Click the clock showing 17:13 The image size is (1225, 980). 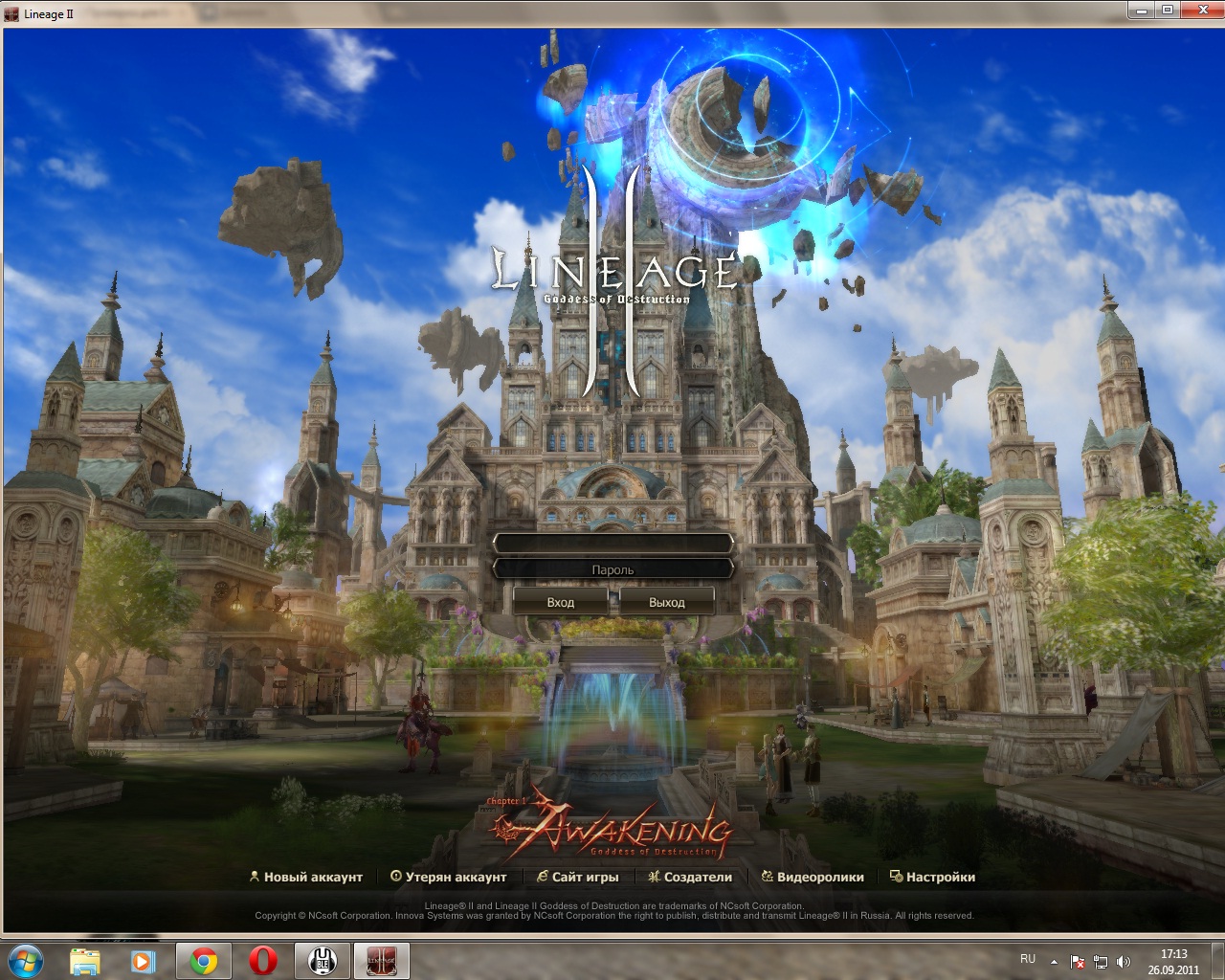coord(1173,961)
